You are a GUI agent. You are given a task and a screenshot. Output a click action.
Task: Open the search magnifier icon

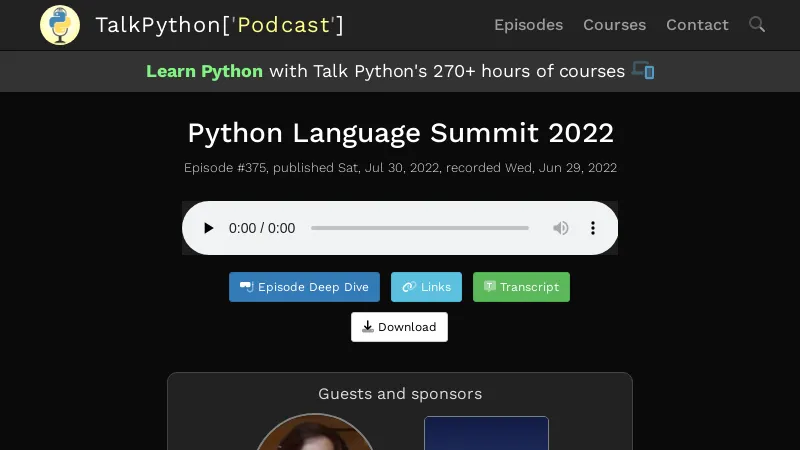(757, 24)
